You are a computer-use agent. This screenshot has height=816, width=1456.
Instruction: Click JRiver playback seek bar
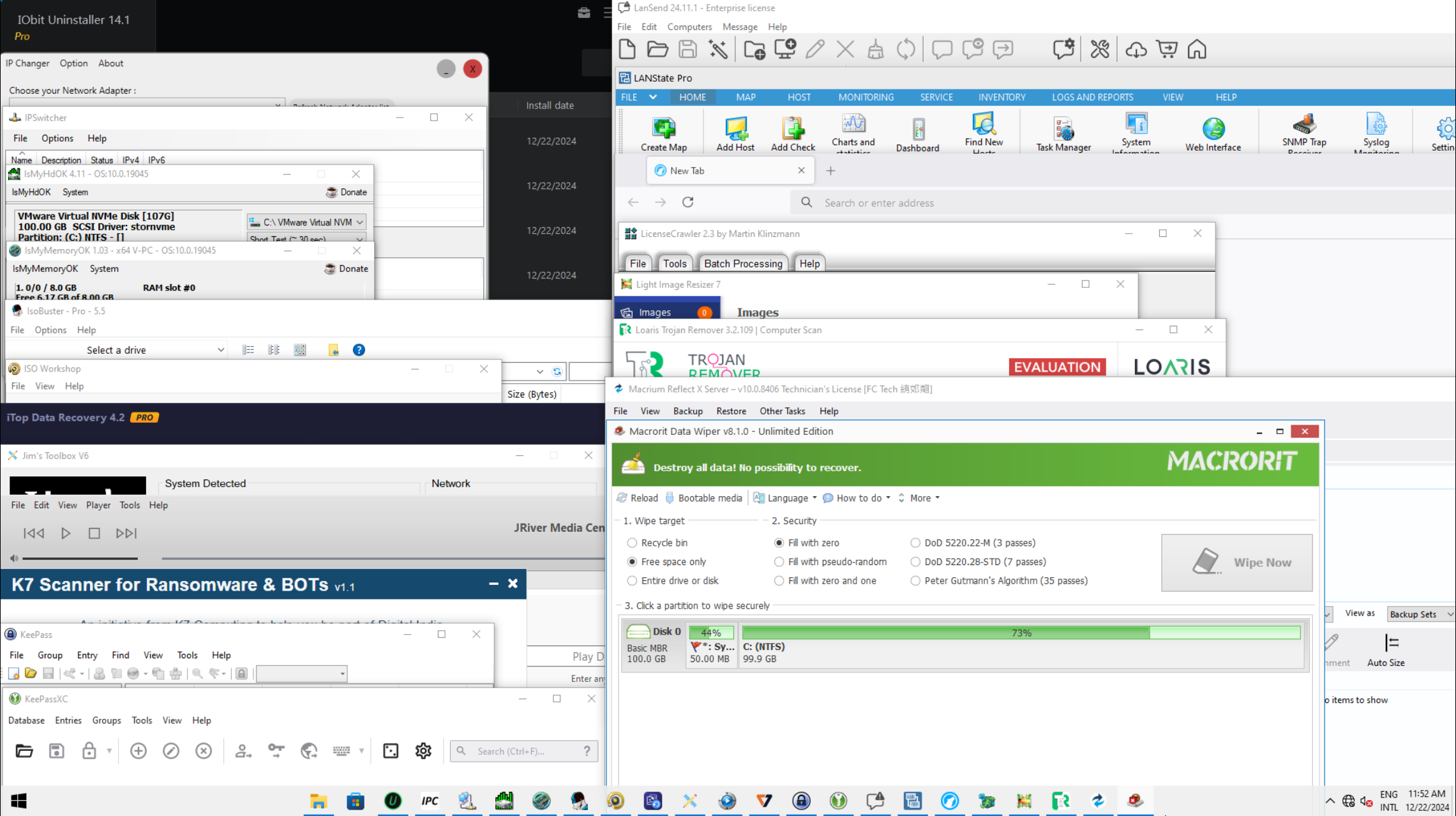pyautogui.click(x=383, y=559)
